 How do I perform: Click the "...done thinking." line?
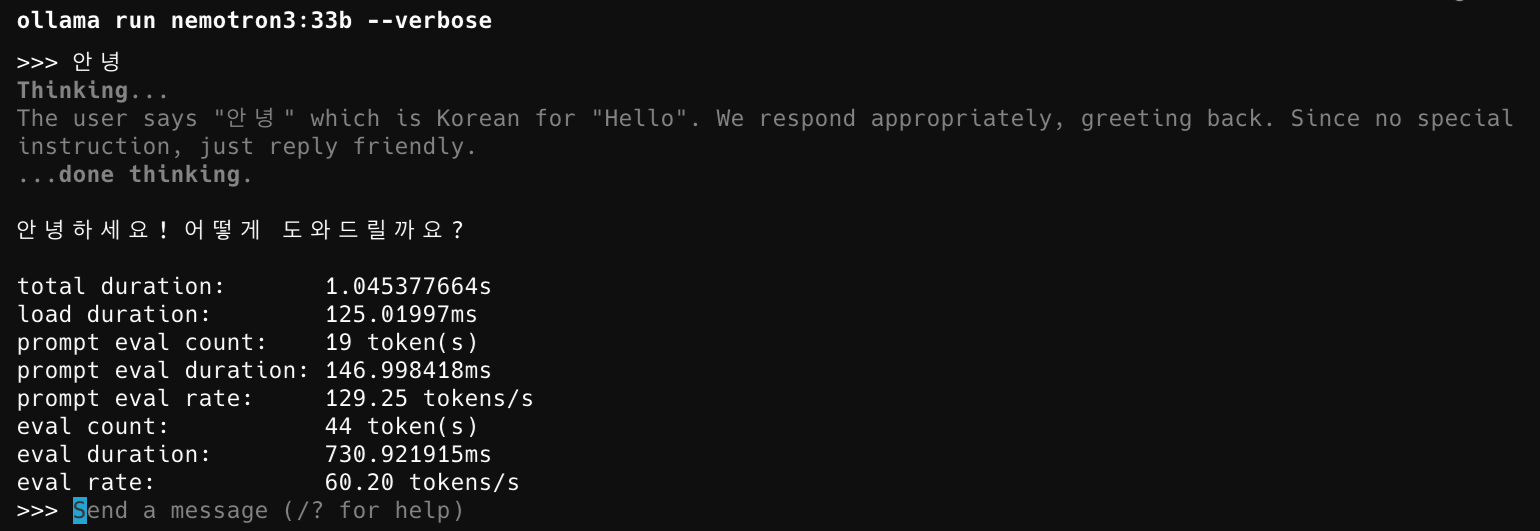pyautogui.click(x=136, y=174)
